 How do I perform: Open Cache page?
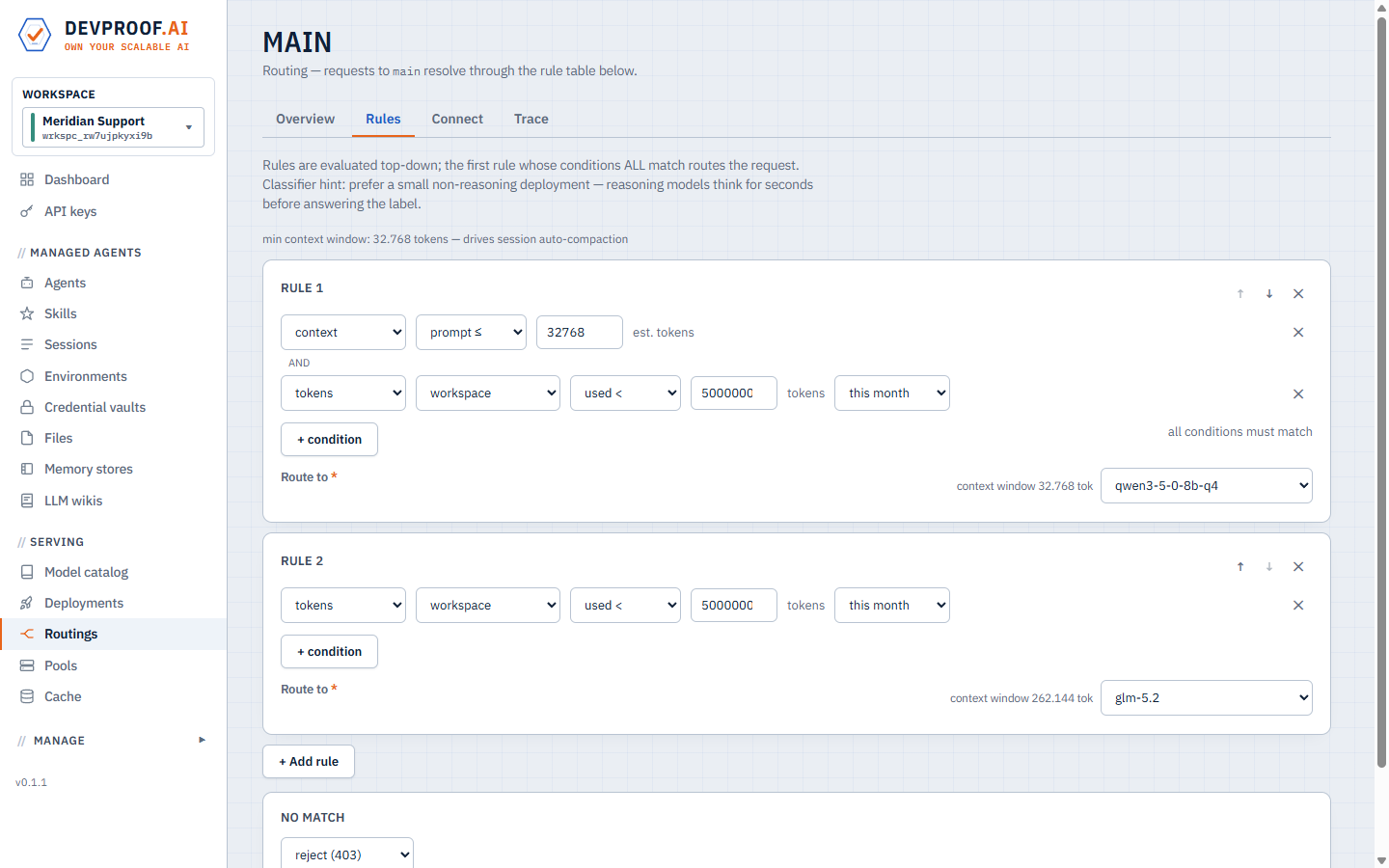click(x=113, y=696)
